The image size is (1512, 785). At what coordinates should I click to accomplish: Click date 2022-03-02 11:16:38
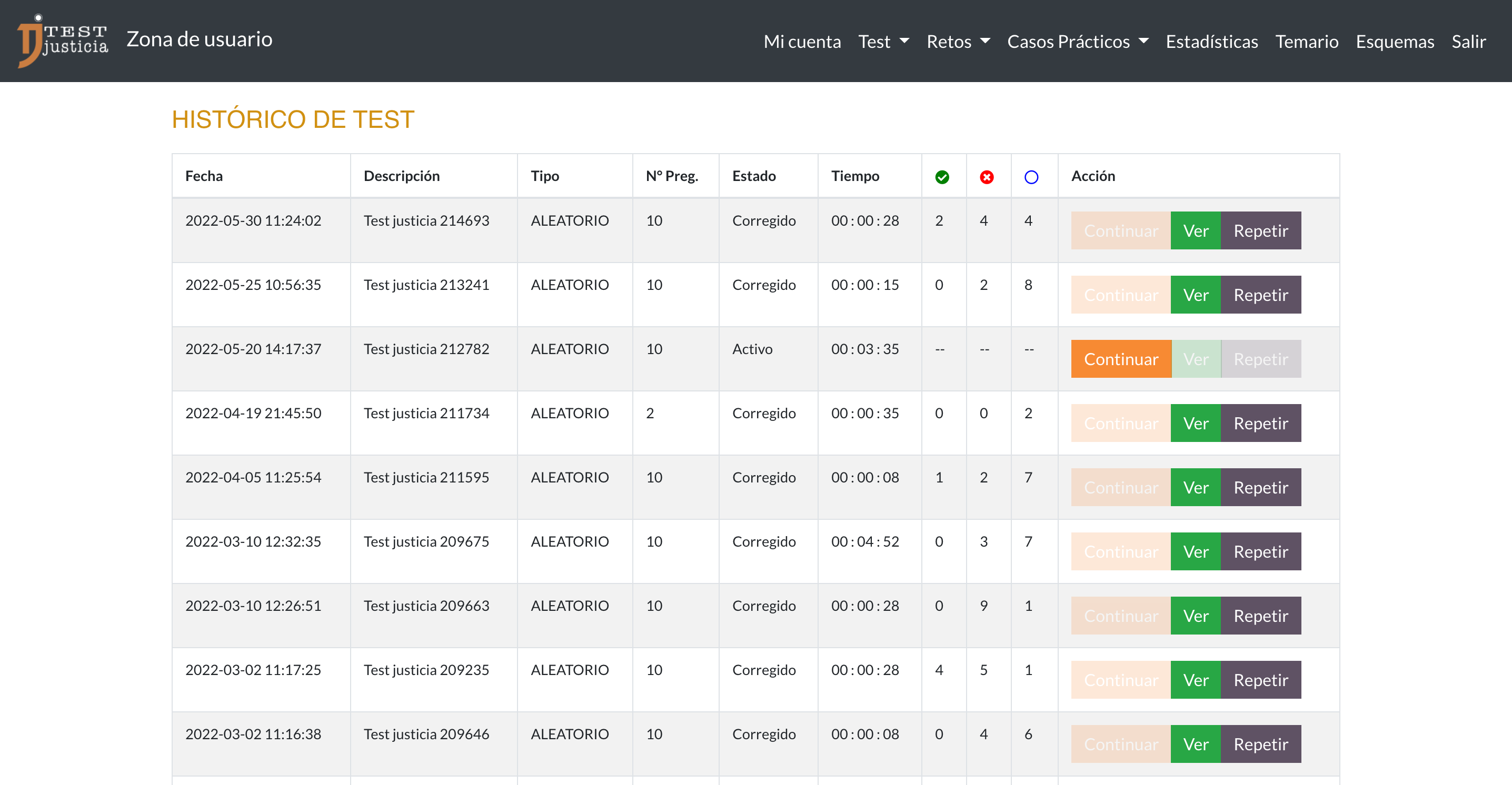pyautogui.click(x=253, y=734)
